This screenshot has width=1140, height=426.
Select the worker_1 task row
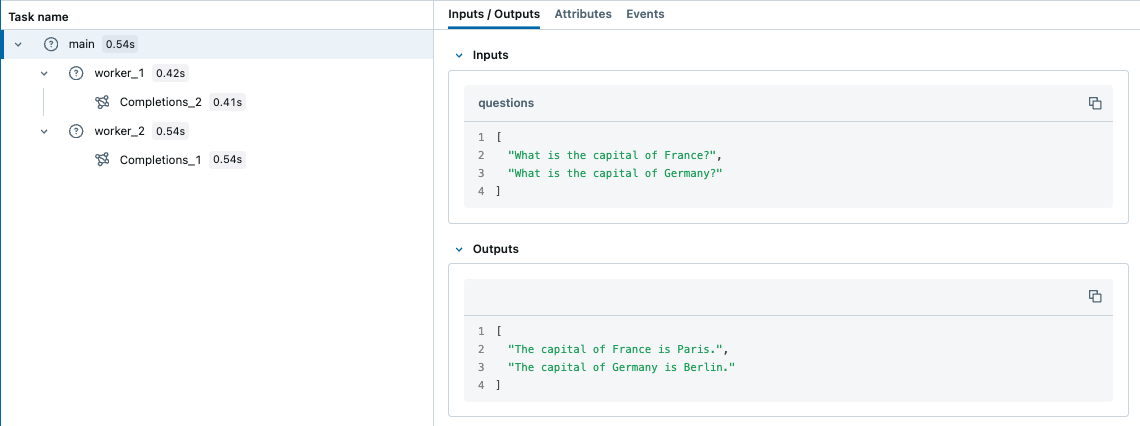click(119, 73)
